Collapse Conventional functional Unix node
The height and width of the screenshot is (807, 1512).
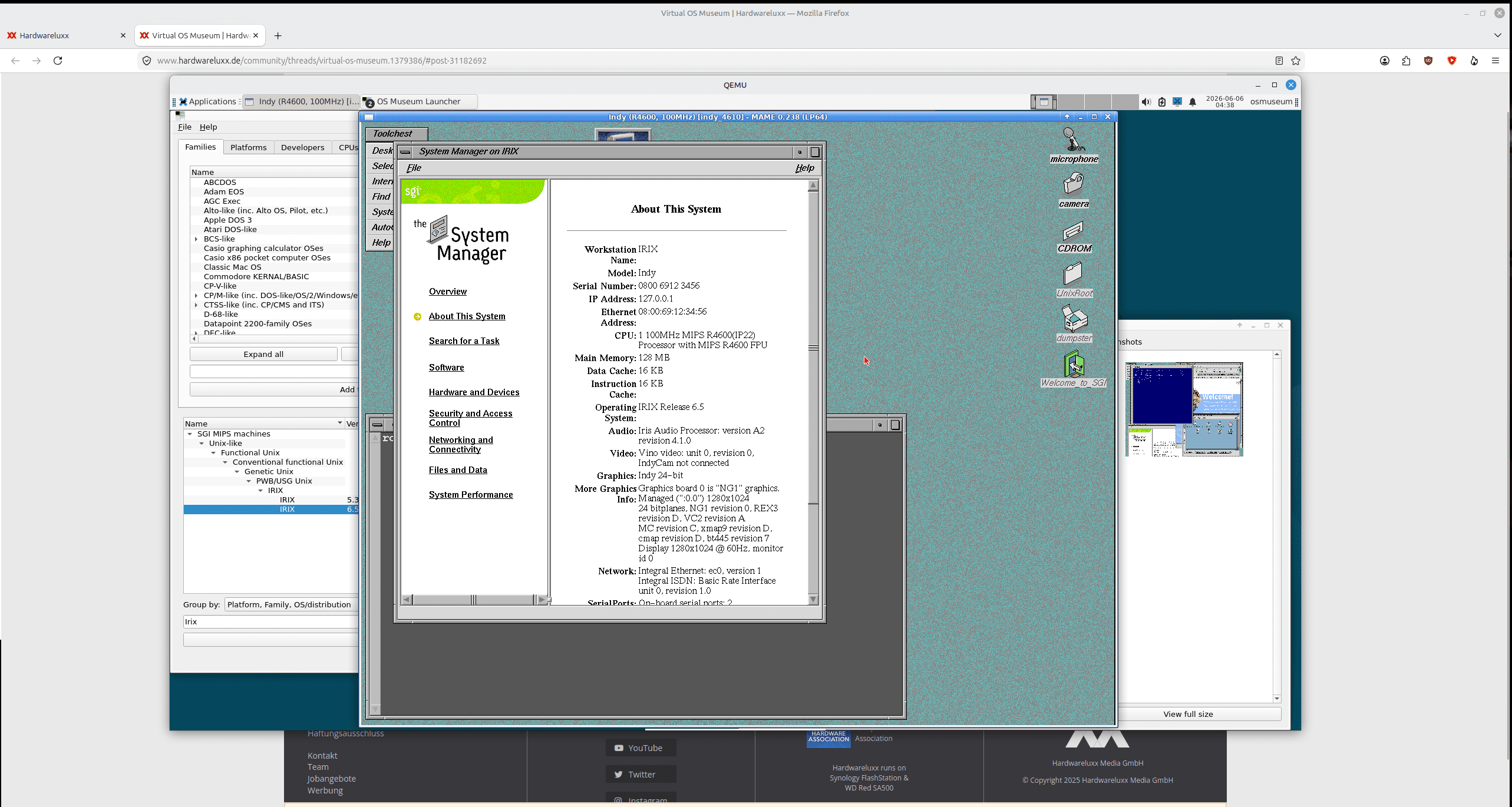tap(225, 462)
